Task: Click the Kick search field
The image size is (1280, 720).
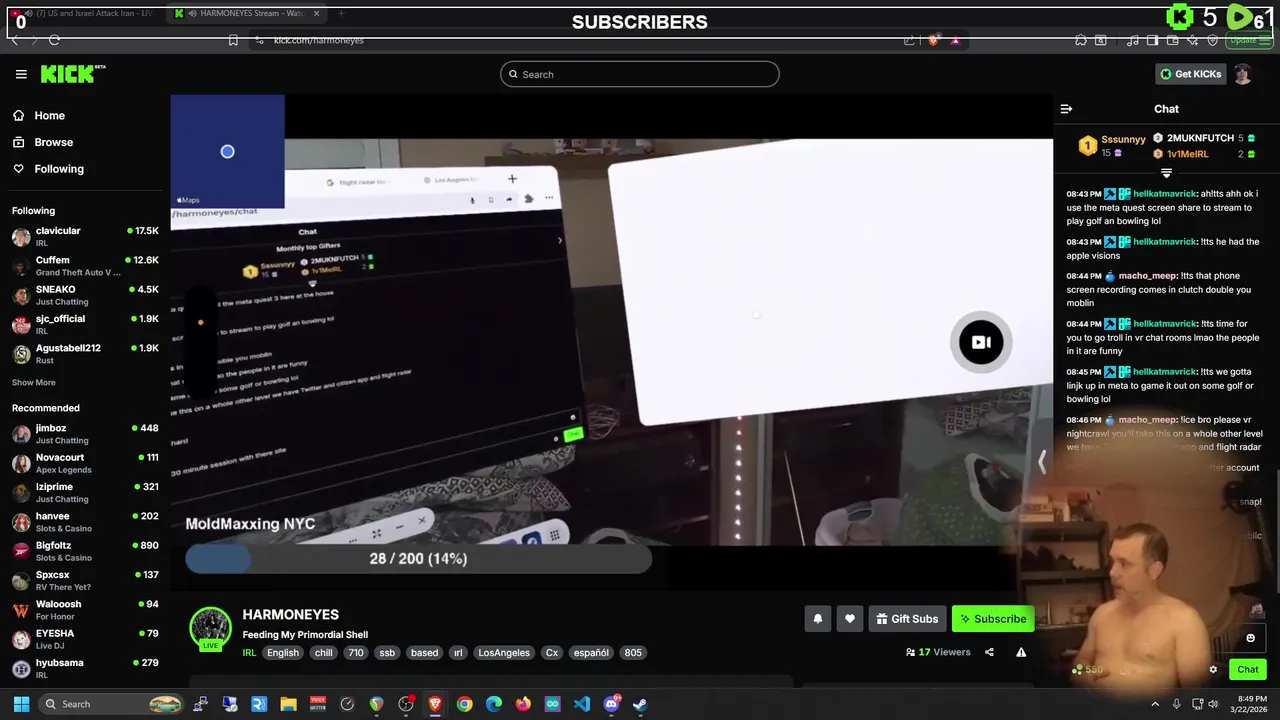Action: point(640,74)
